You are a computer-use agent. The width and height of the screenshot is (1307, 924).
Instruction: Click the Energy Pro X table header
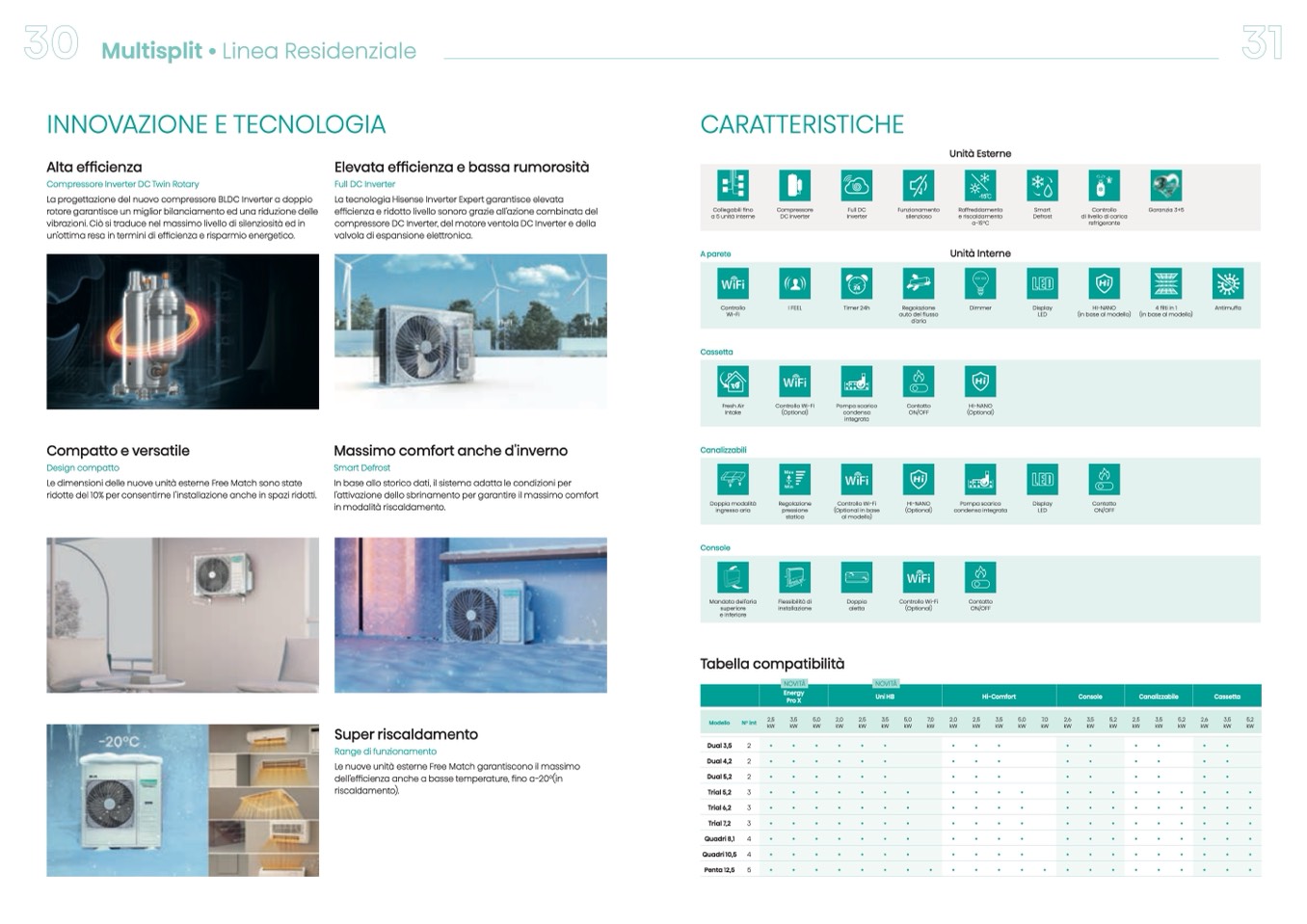(793, 696)
